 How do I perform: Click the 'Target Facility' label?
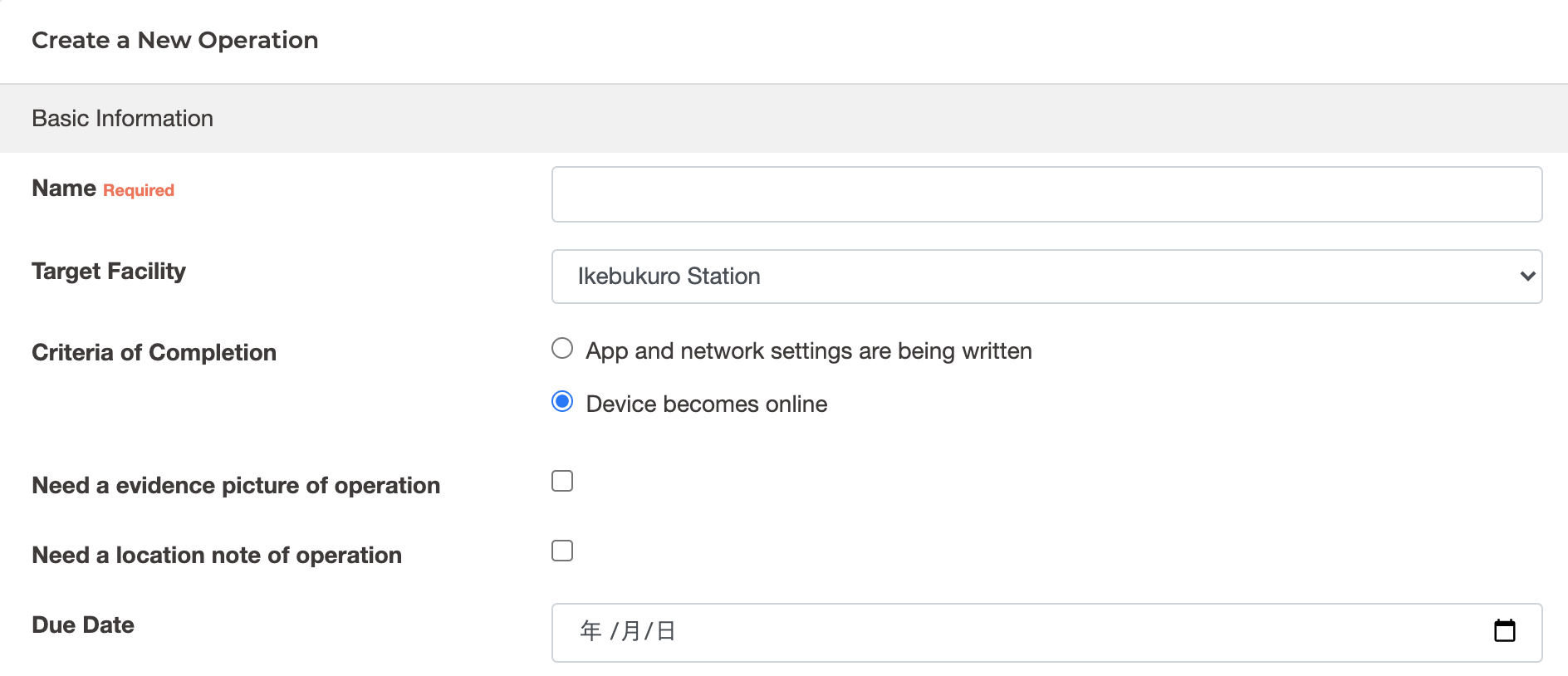click(109, 272)
